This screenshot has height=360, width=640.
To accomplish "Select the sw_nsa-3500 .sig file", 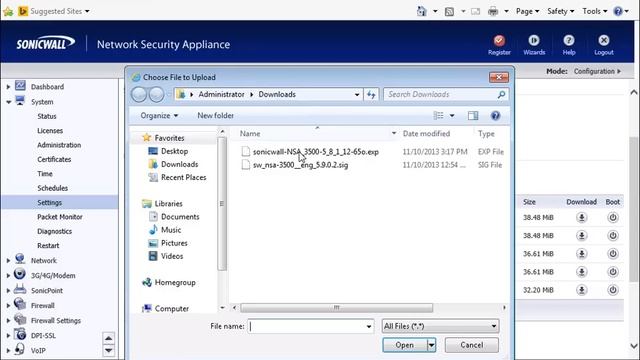I will point(300,165).
